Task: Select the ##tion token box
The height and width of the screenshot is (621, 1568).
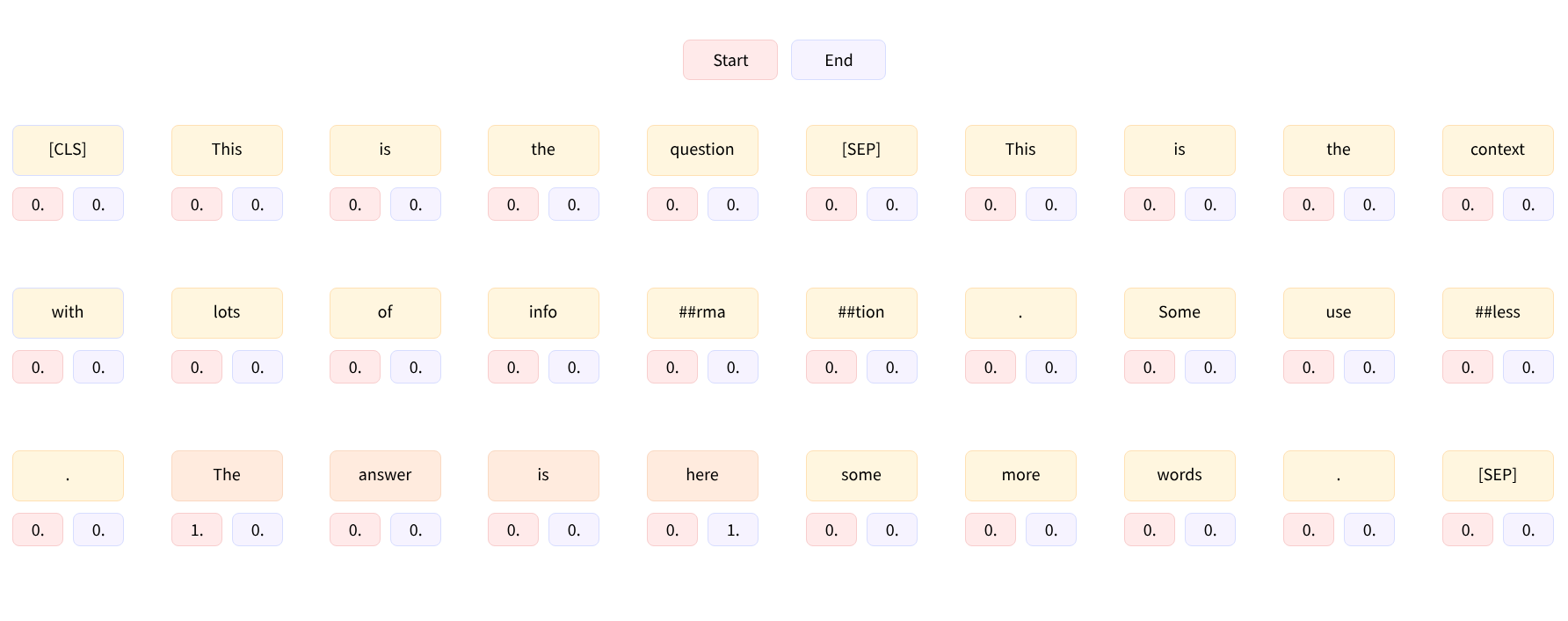Action: tap(861, 313)
